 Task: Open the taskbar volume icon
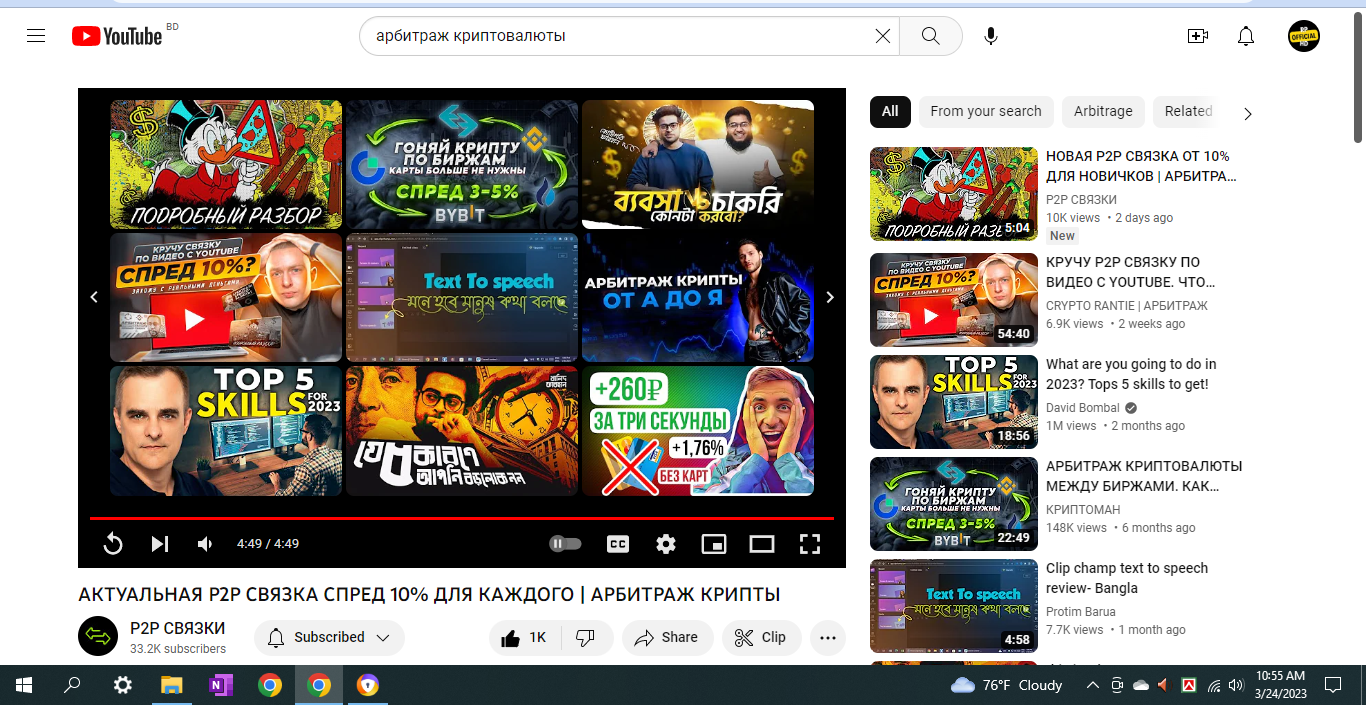pyautogui.click(x=1236, y=685)
